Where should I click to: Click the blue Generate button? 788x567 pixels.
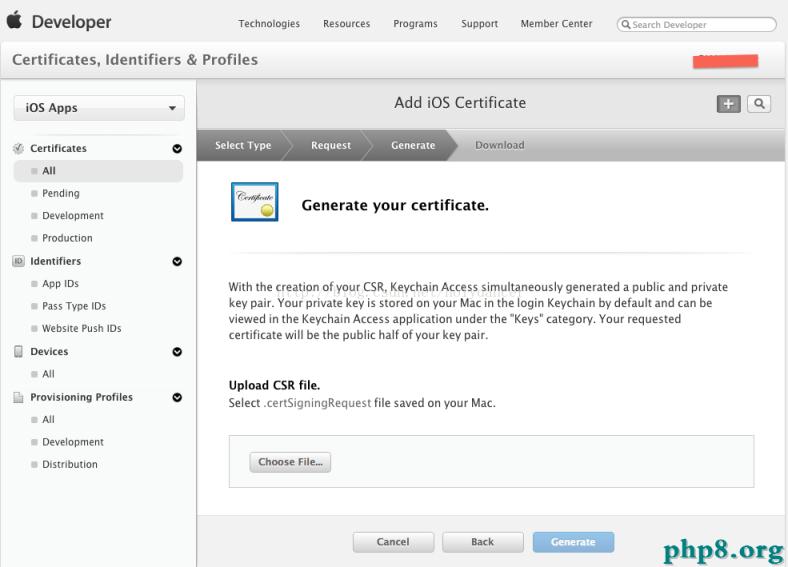coord(573,542)
